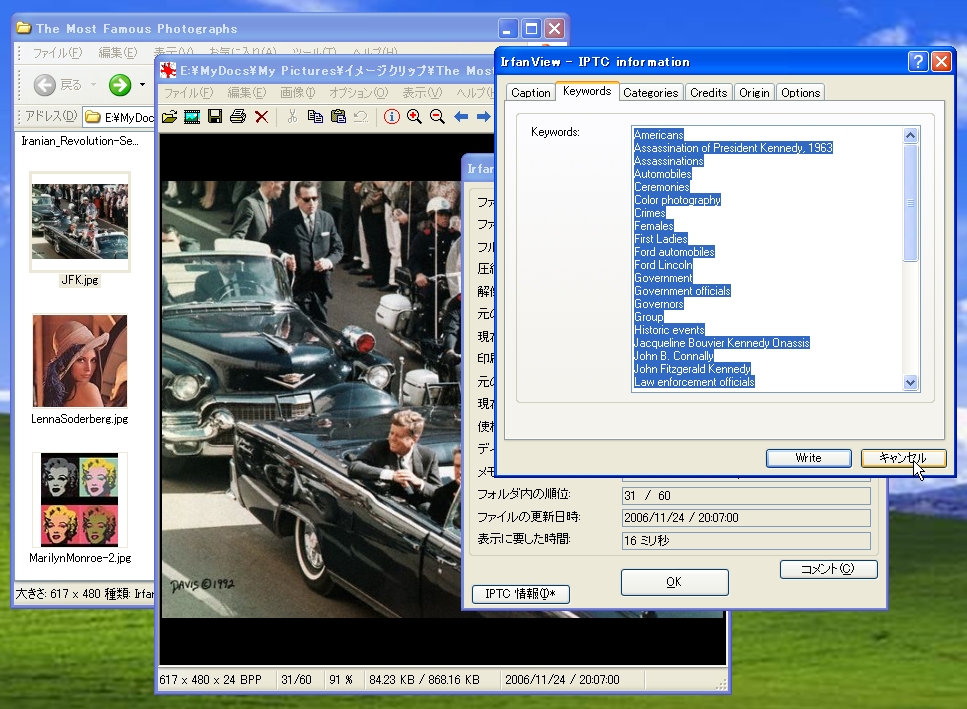Image resolution: width=967 pixels, height=709 pixels.
Task: Click the Zoom Out magnifier icon
Action: click(x=437, y=116)
